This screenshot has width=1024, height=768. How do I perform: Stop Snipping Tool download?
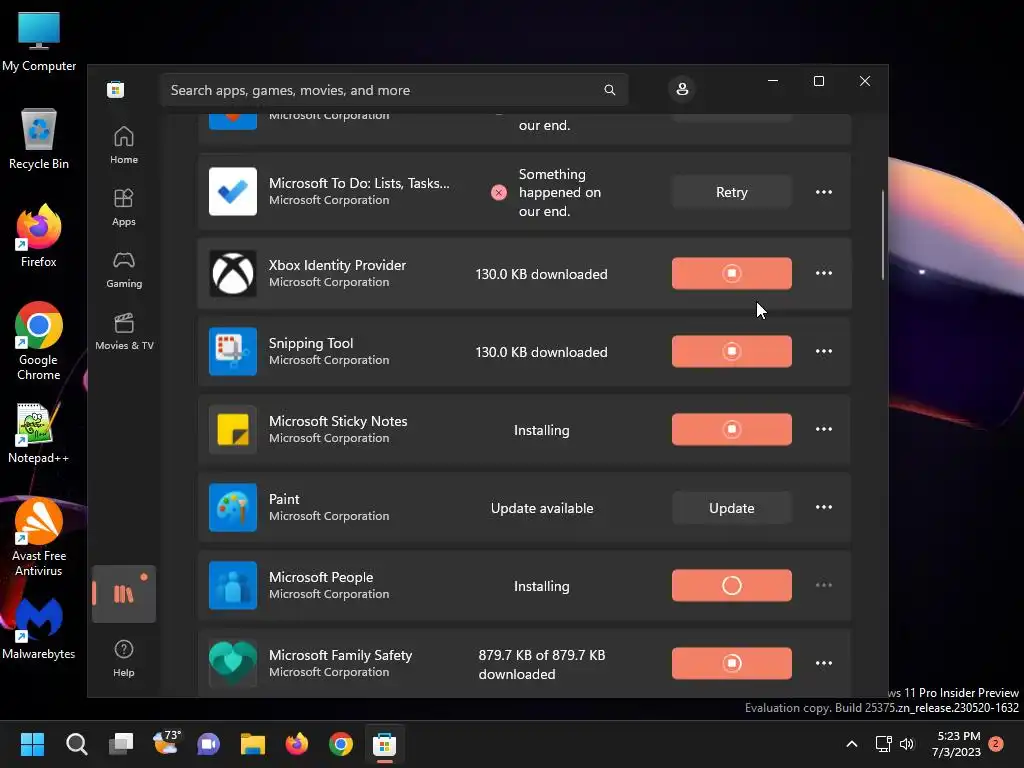731,351
